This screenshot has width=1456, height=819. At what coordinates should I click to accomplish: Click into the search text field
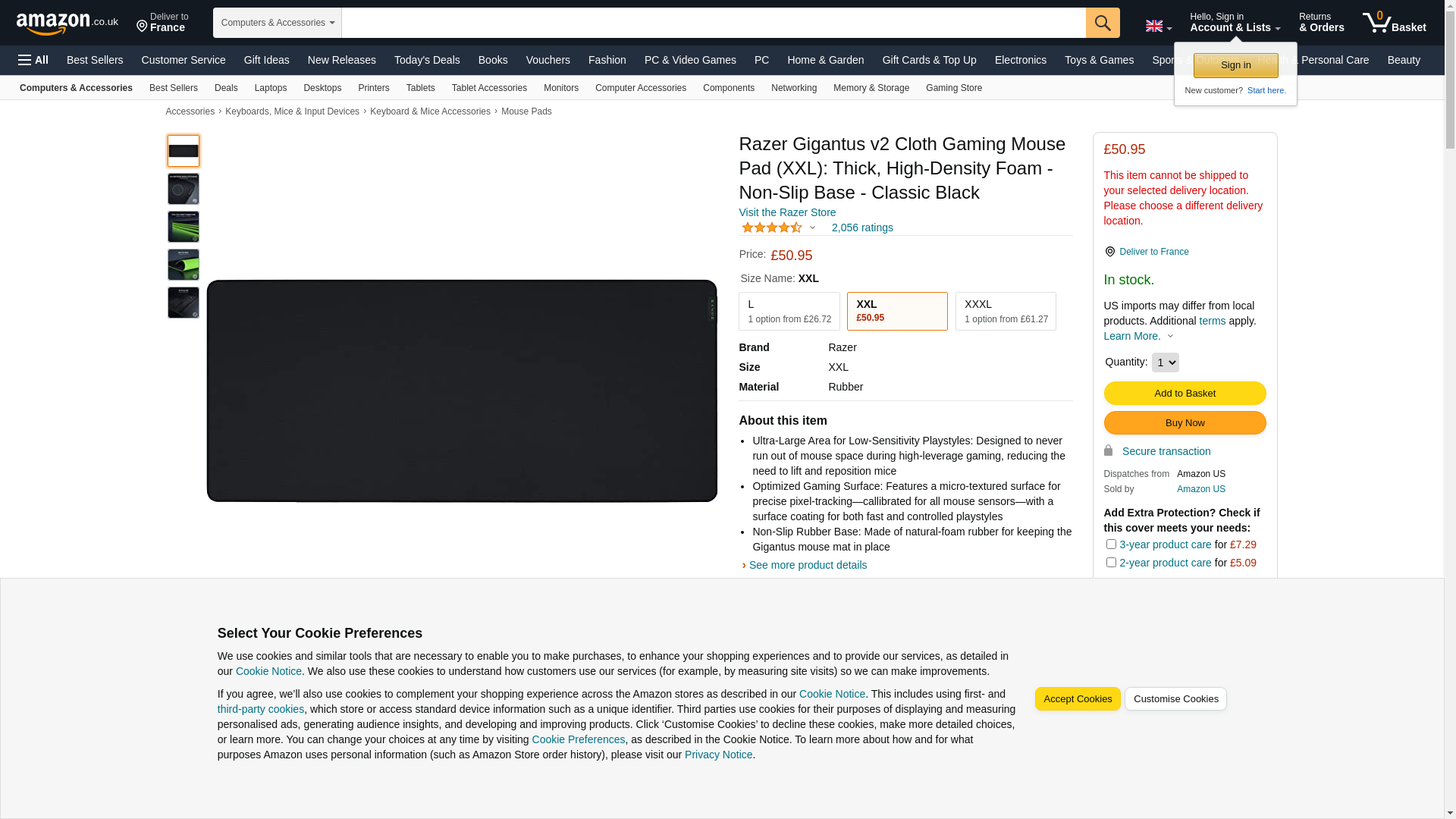(x=714, y=23)
